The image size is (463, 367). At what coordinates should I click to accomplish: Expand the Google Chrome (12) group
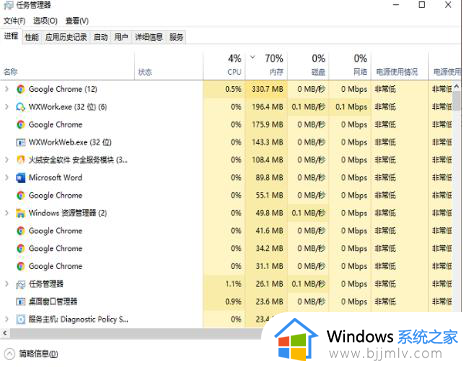click(6, 89)
